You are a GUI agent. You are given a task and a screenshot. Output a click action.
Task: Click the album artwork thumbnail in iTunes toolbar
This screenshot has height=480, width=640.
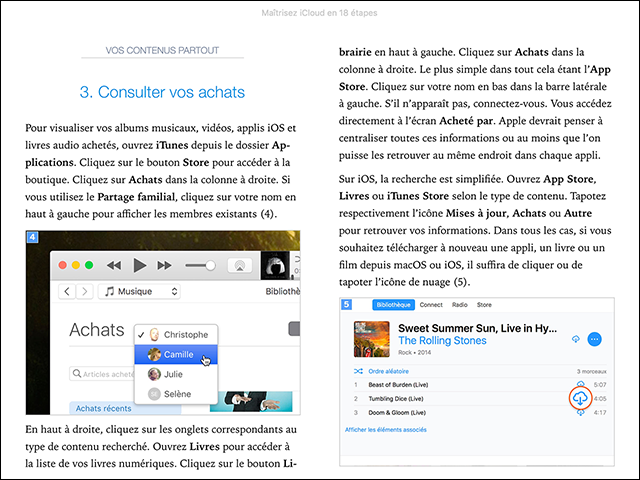click(x=275, y=266)
